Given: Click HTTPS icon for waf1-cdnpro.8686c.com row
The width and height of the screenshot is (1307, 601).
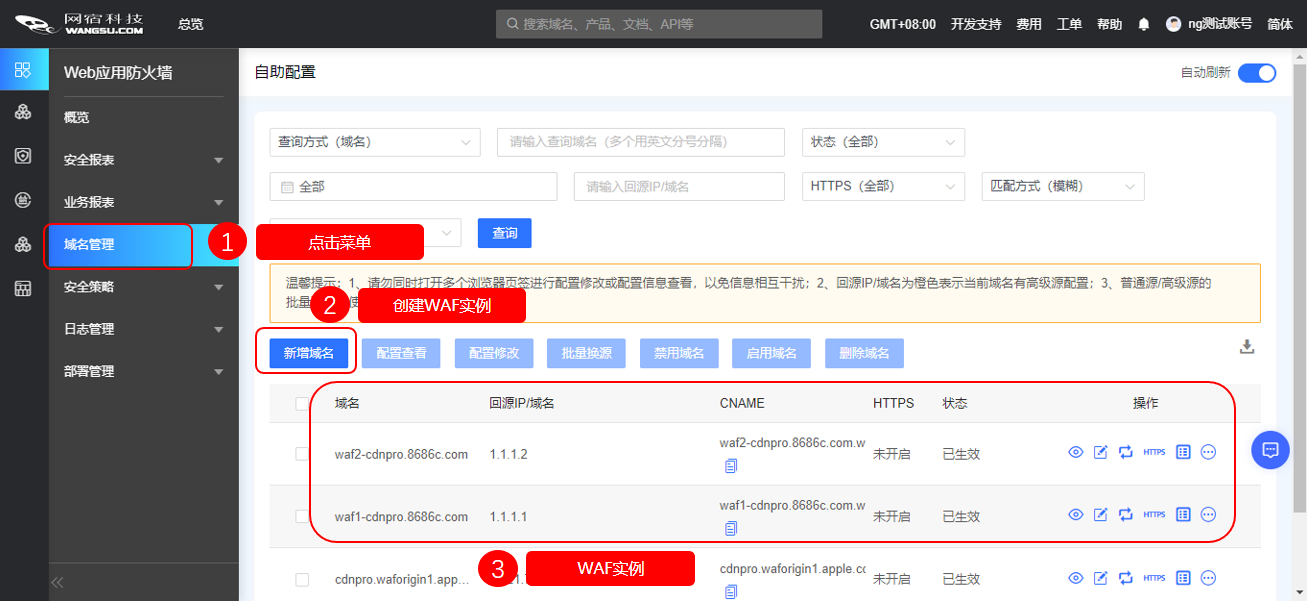Looking at the screenshot, I should point(1154,515).
